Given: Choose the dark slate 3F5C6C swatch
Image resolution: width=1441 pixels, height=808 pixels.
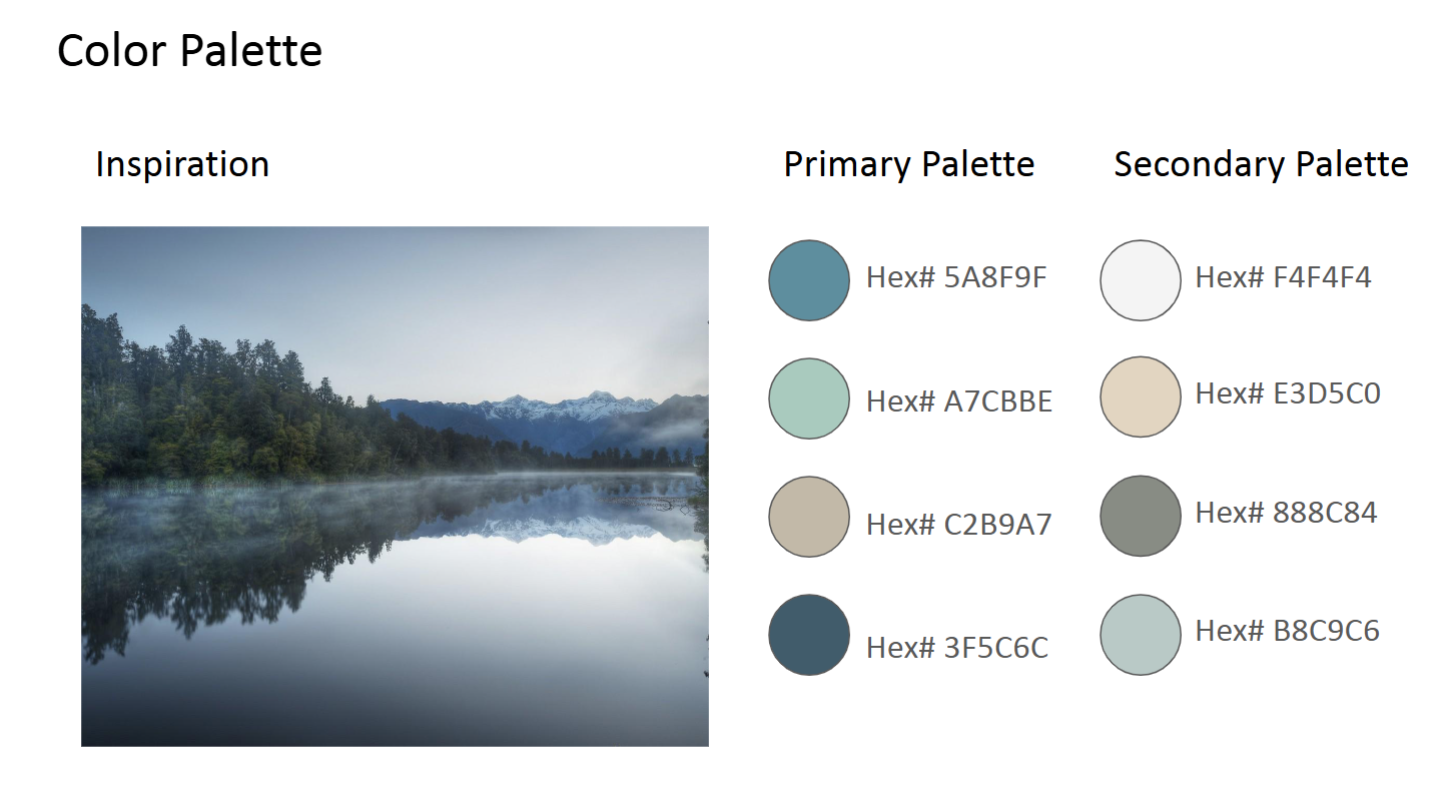Looking at the screenshot, I should [x=808, y=635].
